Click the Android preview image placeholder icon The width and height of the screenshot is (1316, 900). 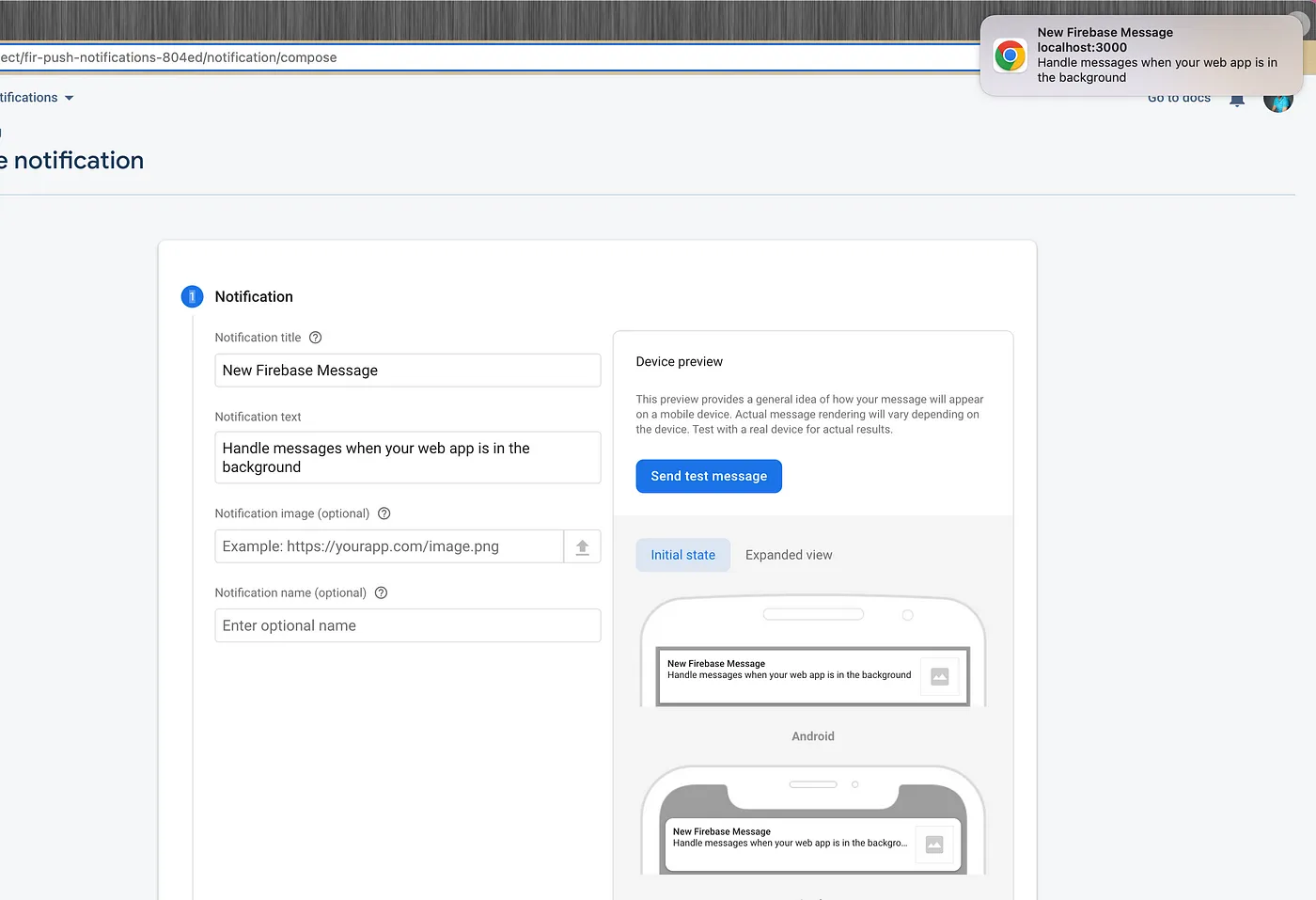(939, 676)
